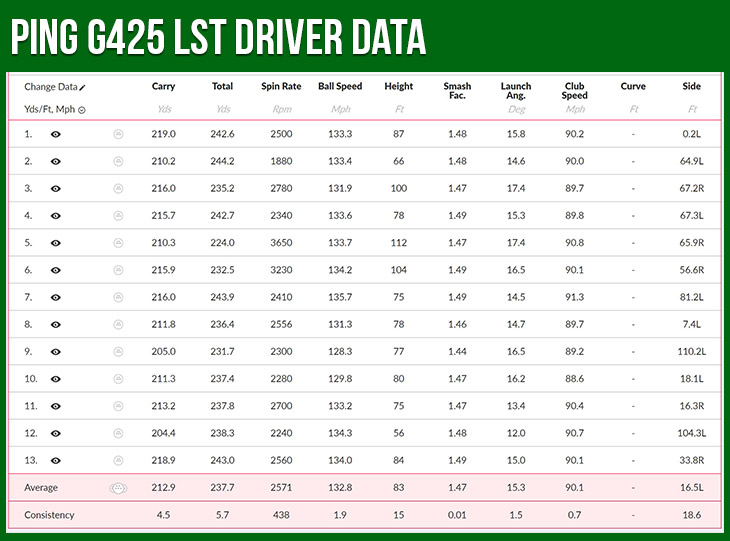Click the golf ball icon in row 9
This screenshot has width=730, height=541.
[118, 352]
